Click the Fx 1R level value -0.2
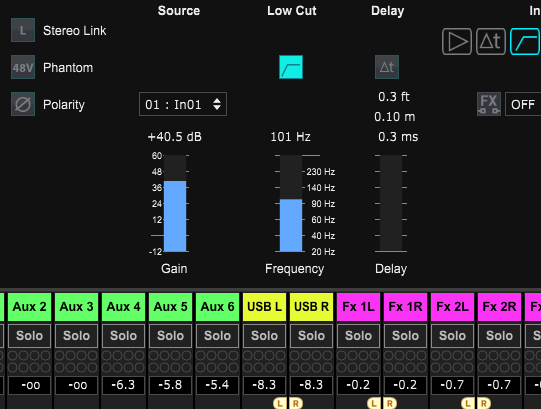This screenshot has width=541, height=409. (405, 385)
